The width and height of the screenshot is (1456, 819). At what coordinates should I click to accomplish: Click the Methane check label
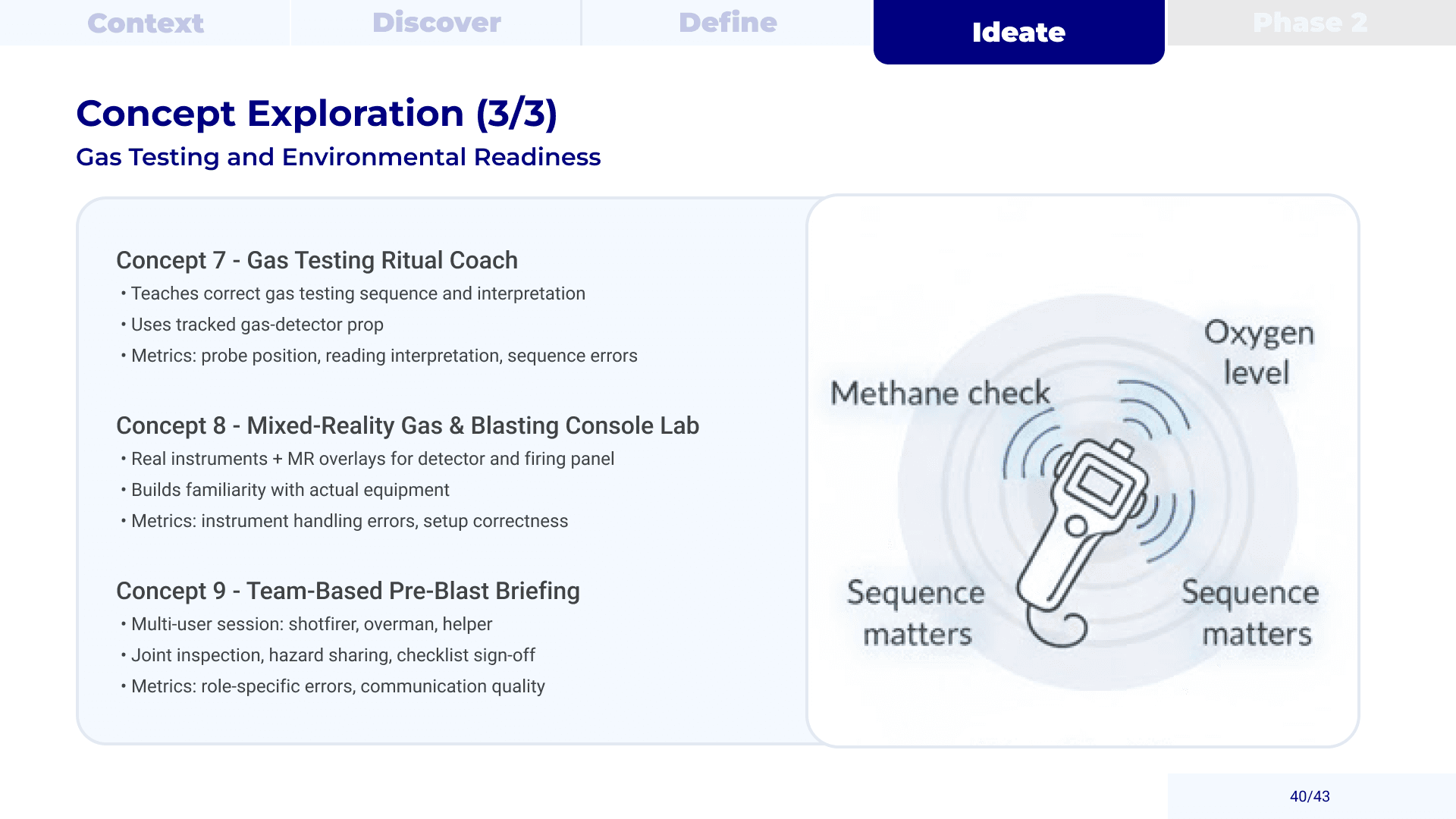coord(940,393)
